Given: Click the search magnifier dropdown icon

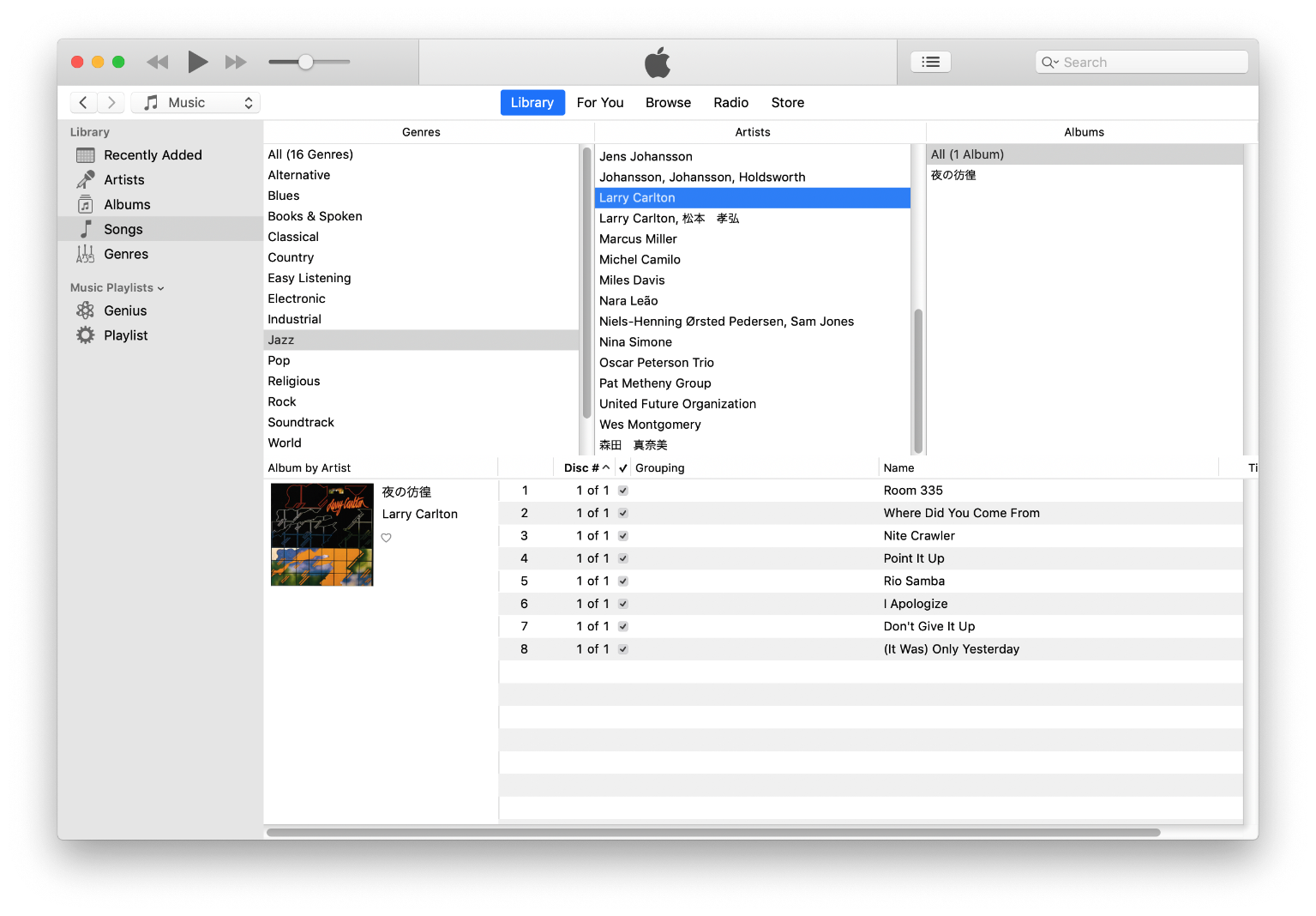Looking at the screenshot, I should (1049, 62).
